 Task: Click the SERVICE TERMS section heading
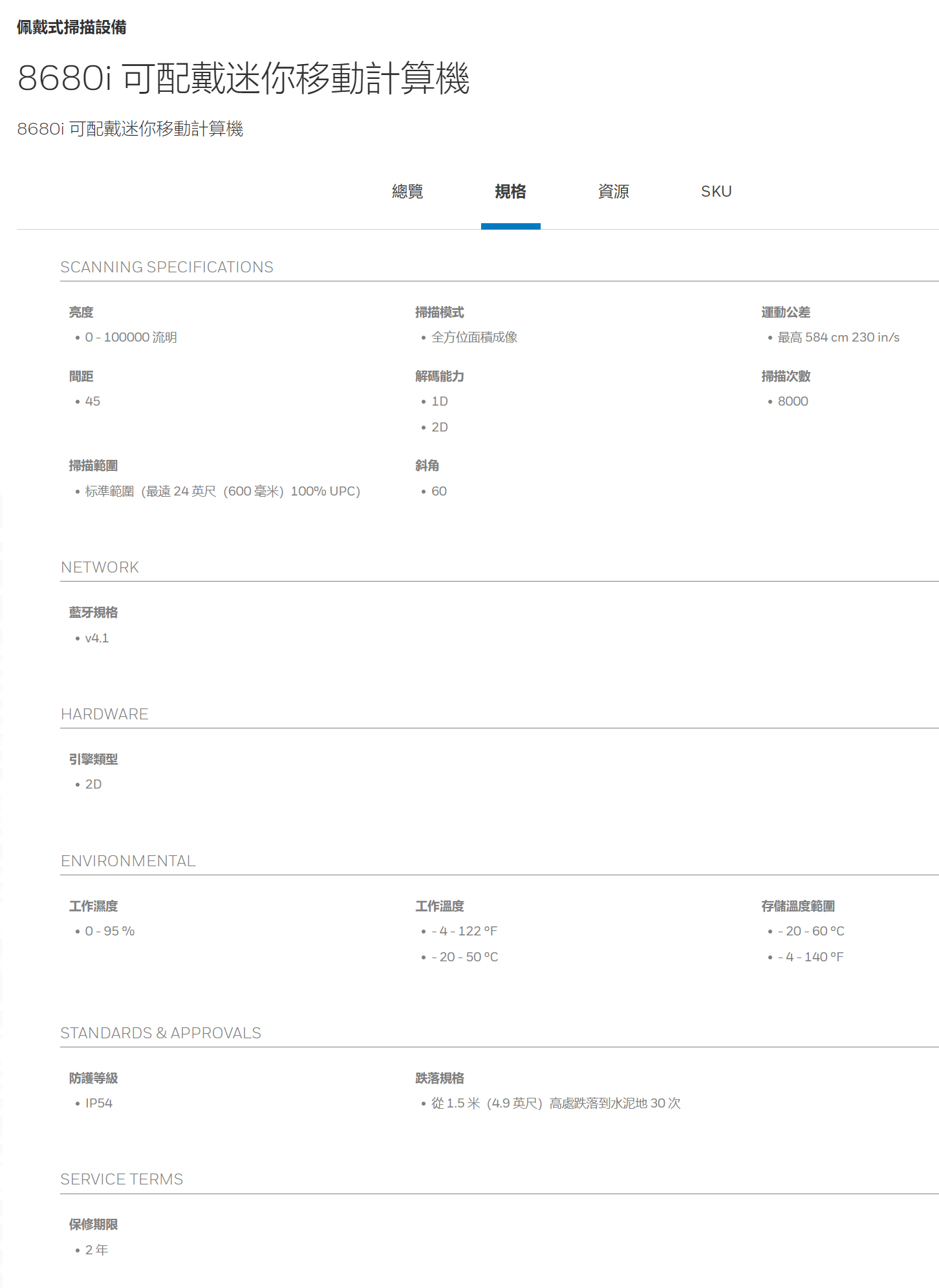click(122, 1179)
